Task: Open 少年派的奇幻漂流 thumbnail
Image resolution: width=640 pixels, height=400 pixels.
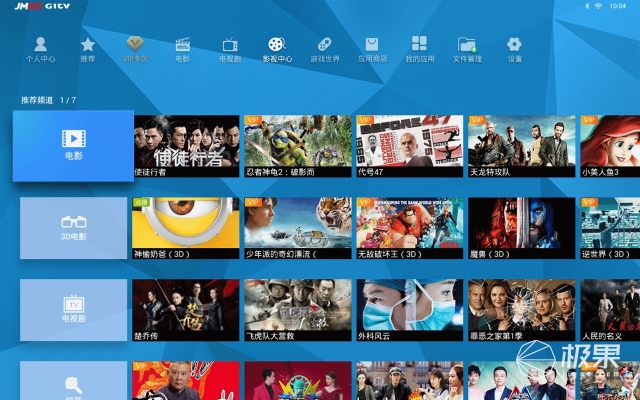Action: (298, 228)
